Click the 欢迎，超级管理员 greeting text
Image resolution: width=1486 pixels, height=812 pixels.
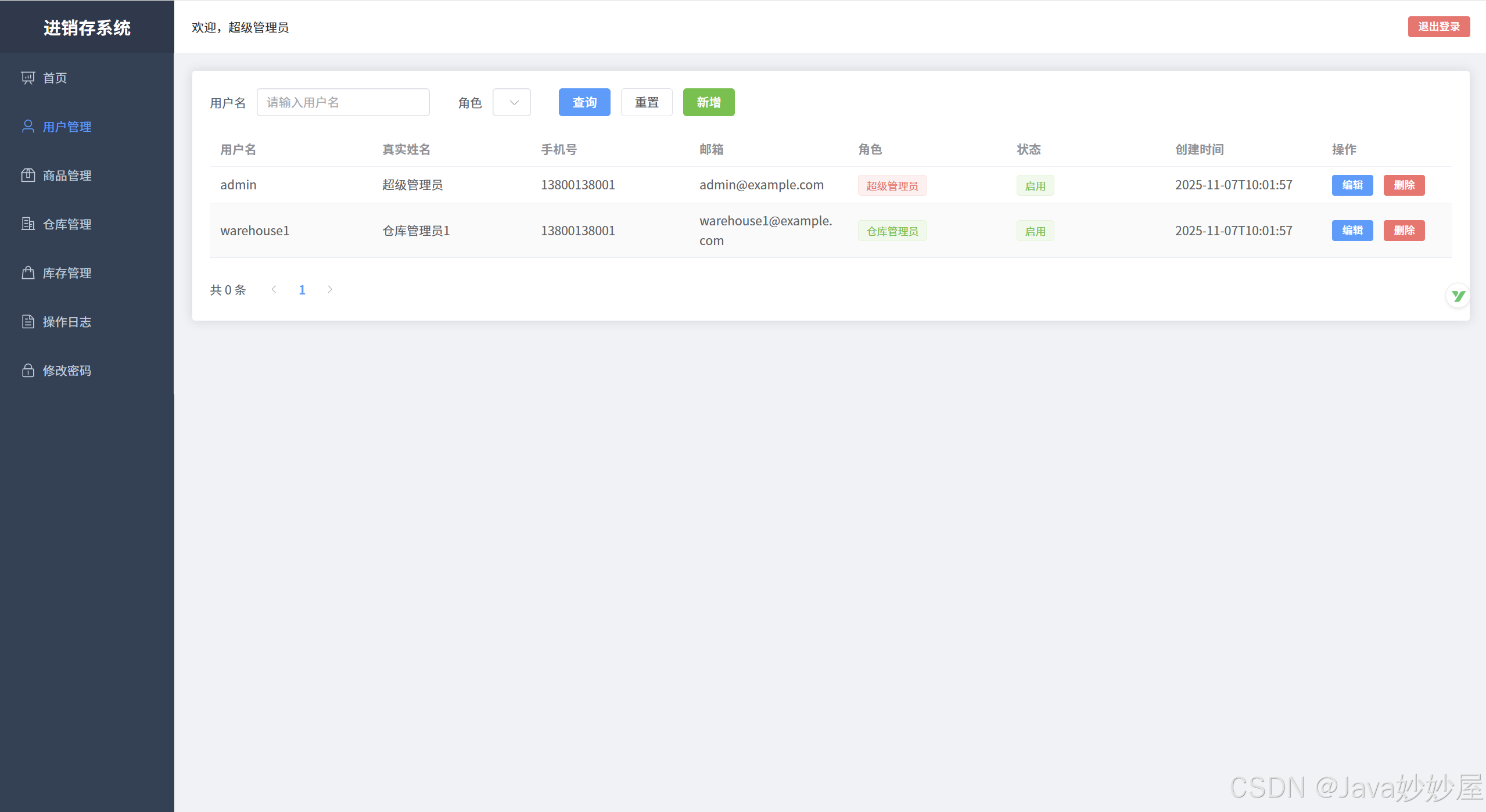point(240,27)
